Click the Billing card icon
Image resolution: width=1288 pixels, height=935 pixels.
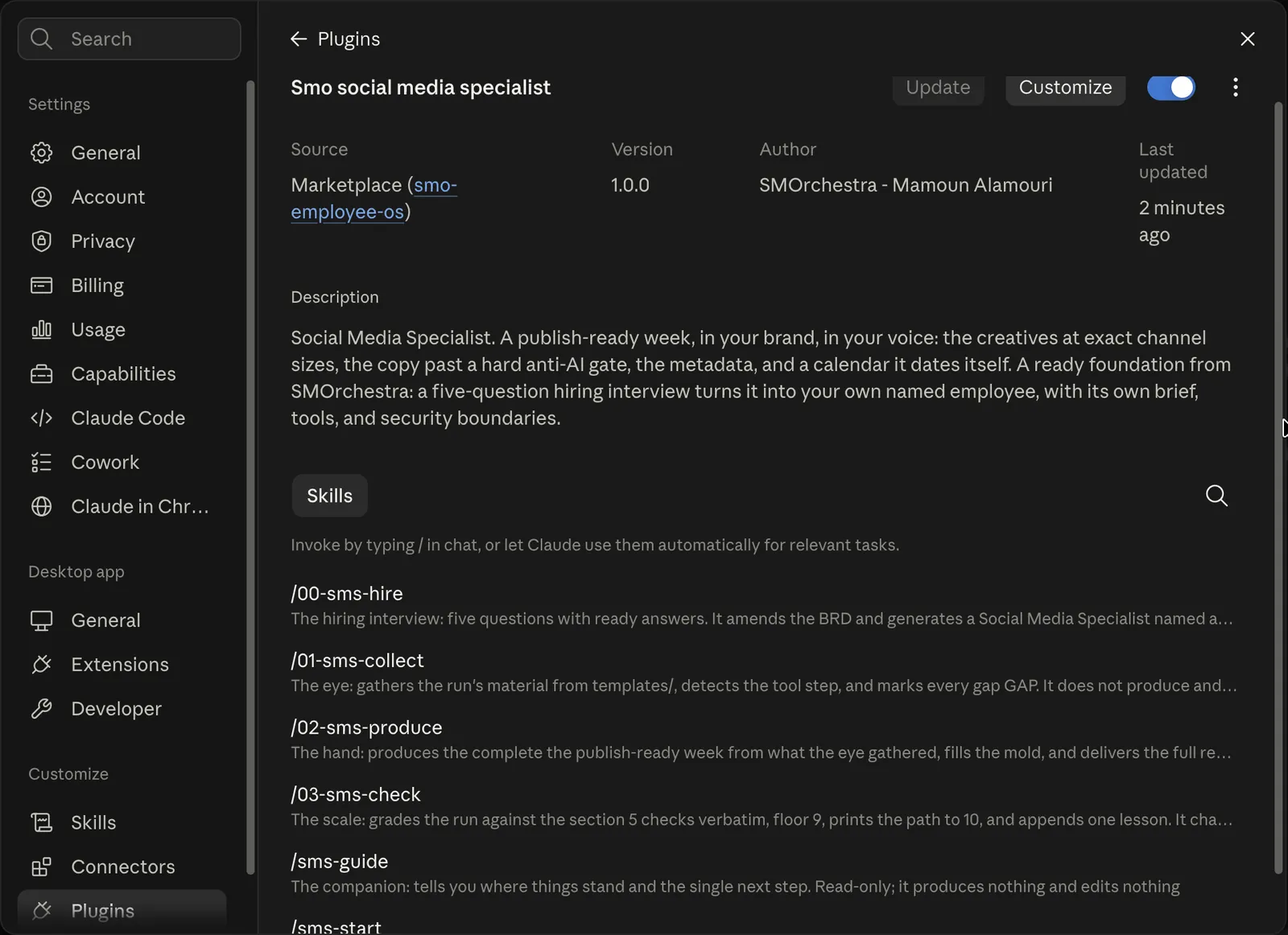click(42, 286)
